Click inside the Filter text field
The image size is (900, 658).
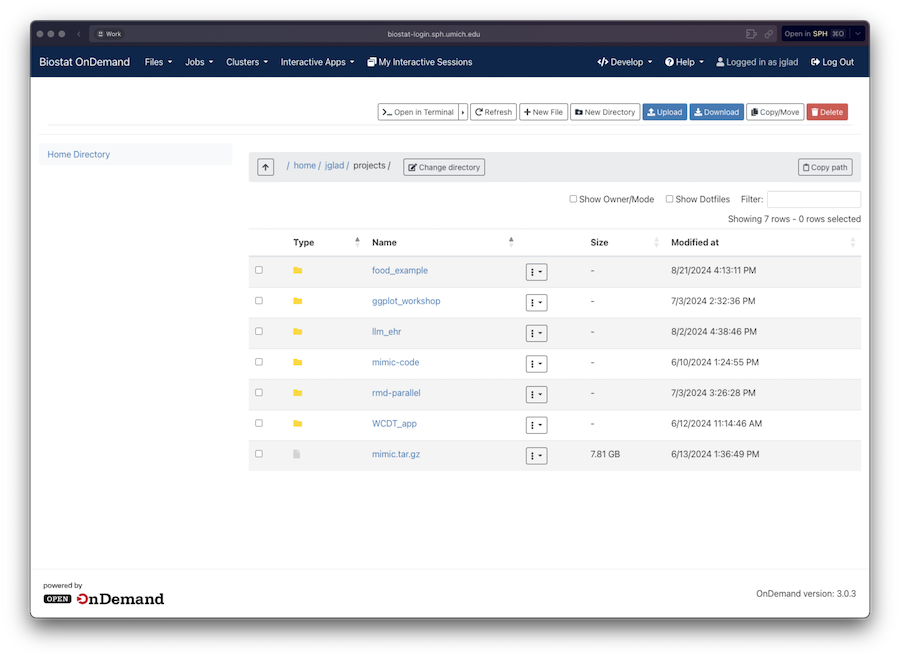(x=812, y=199)
